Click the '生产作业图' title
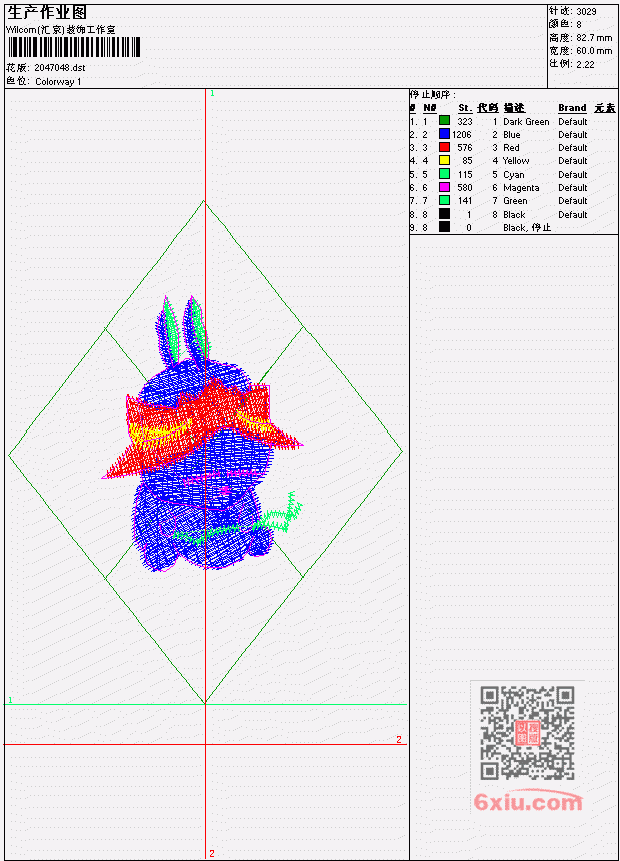 (x=47, y=12)
